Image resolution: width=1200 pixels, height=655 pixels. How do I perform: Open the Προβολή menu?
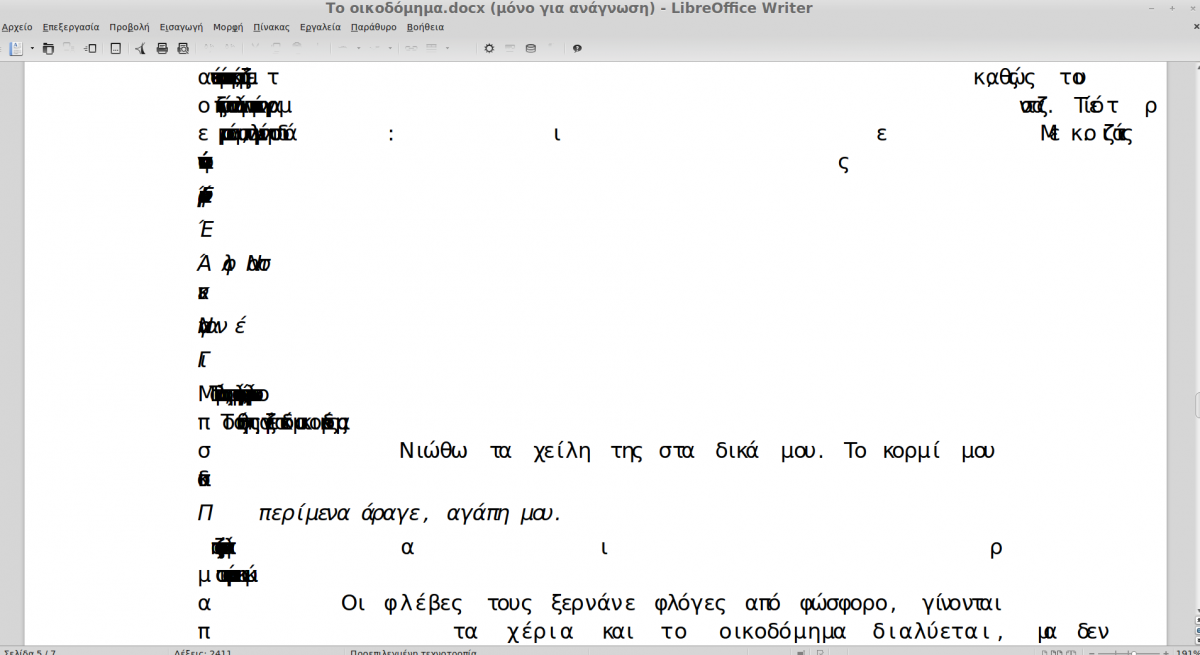coord(129,27)
